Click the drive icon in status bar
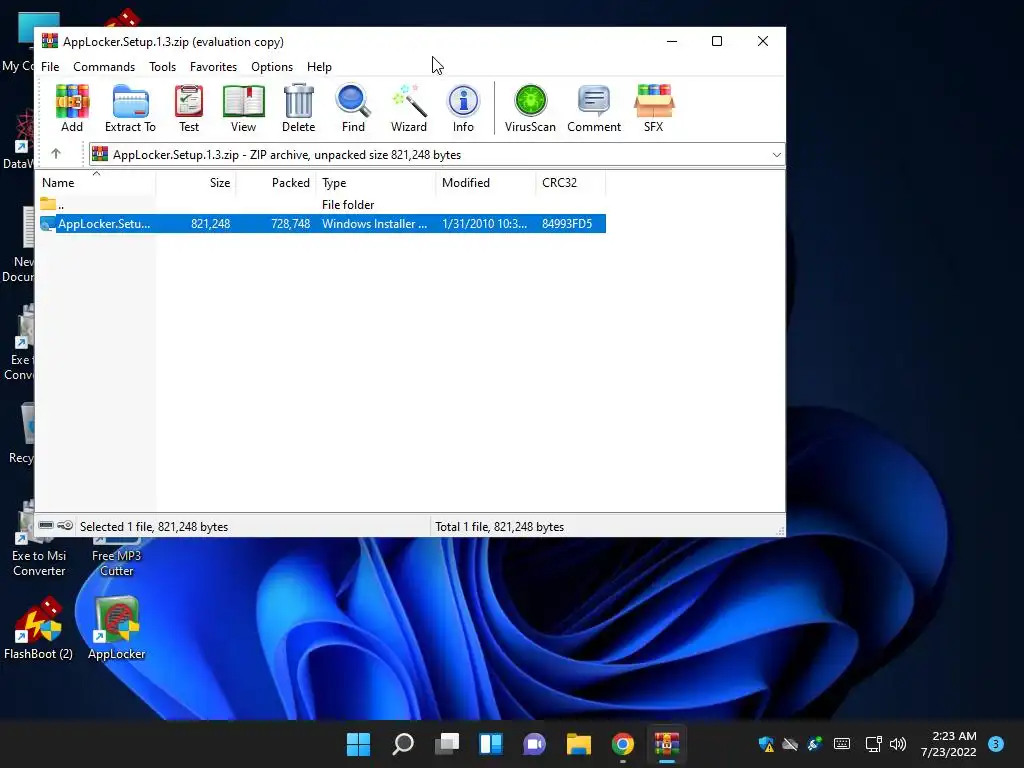This screenshot has width=1024, height=768. tap(46, 526)
